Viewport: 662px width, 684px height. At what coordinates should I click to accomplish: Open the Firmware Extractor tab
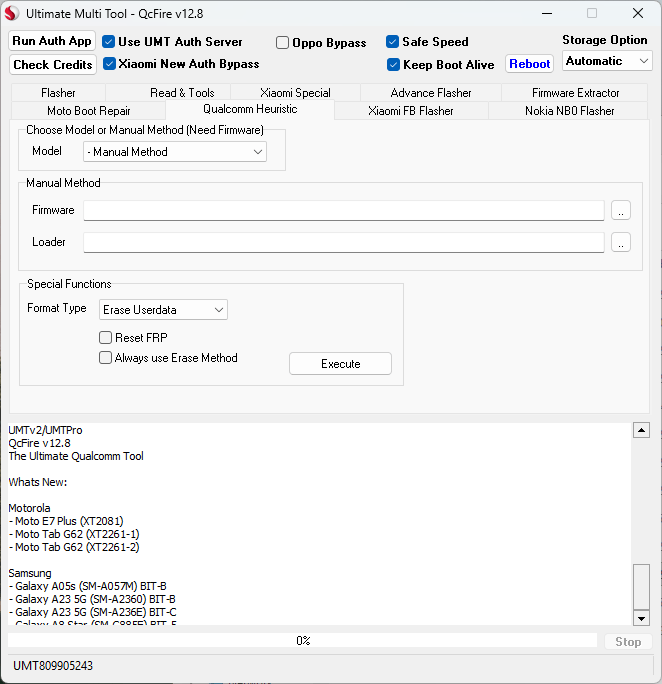pos(575,93)
